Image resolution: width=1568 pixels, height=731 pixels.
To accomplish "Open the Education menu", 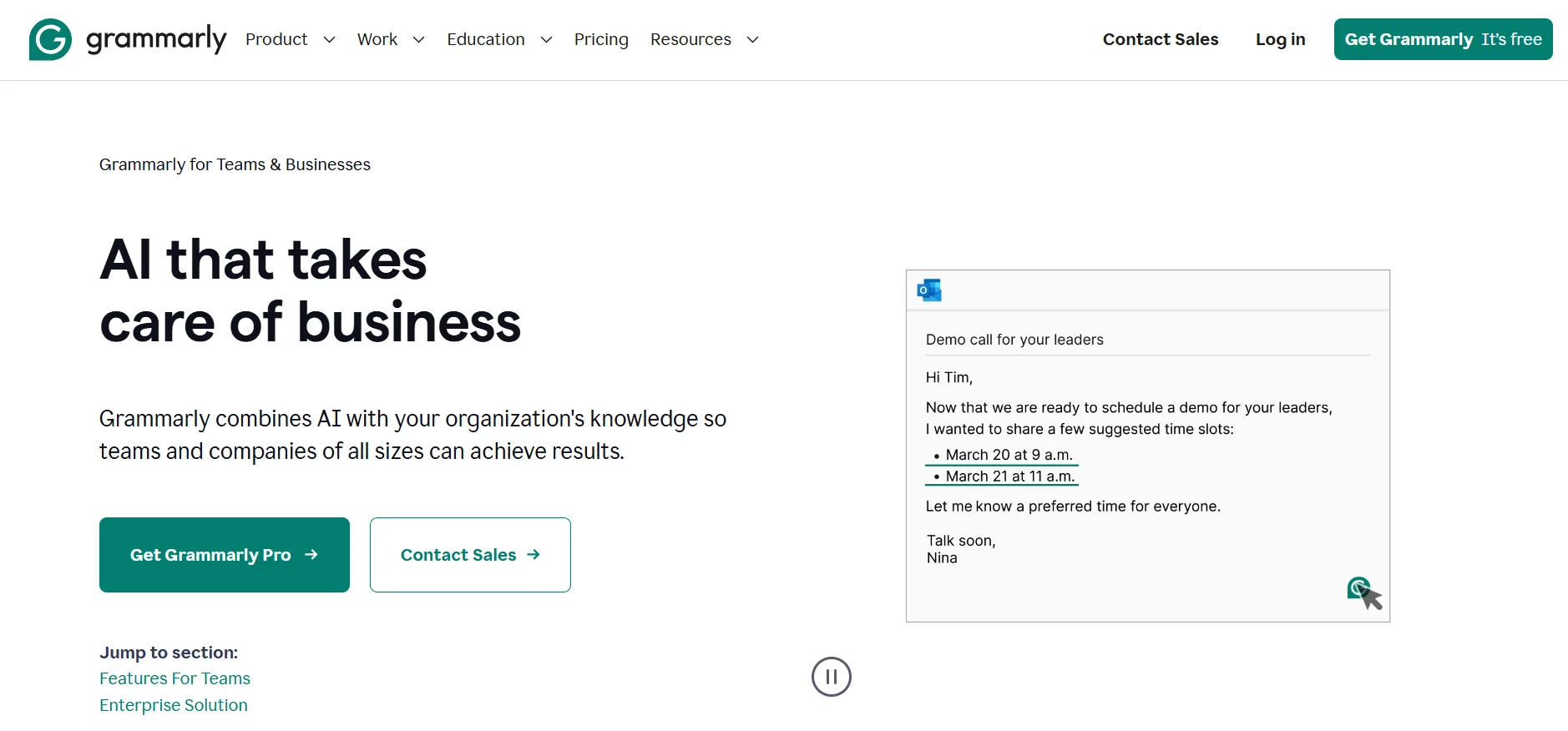I will [486, 39].
